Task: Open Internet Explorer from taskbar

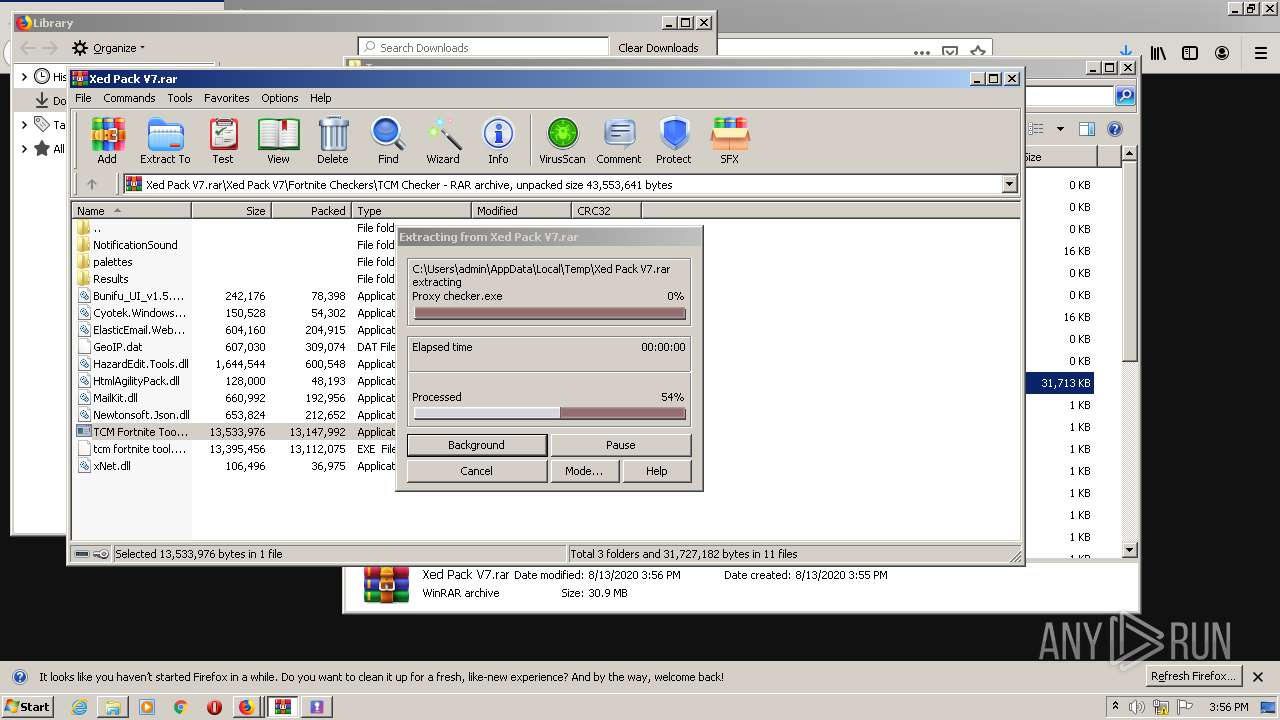Action: 79,707
